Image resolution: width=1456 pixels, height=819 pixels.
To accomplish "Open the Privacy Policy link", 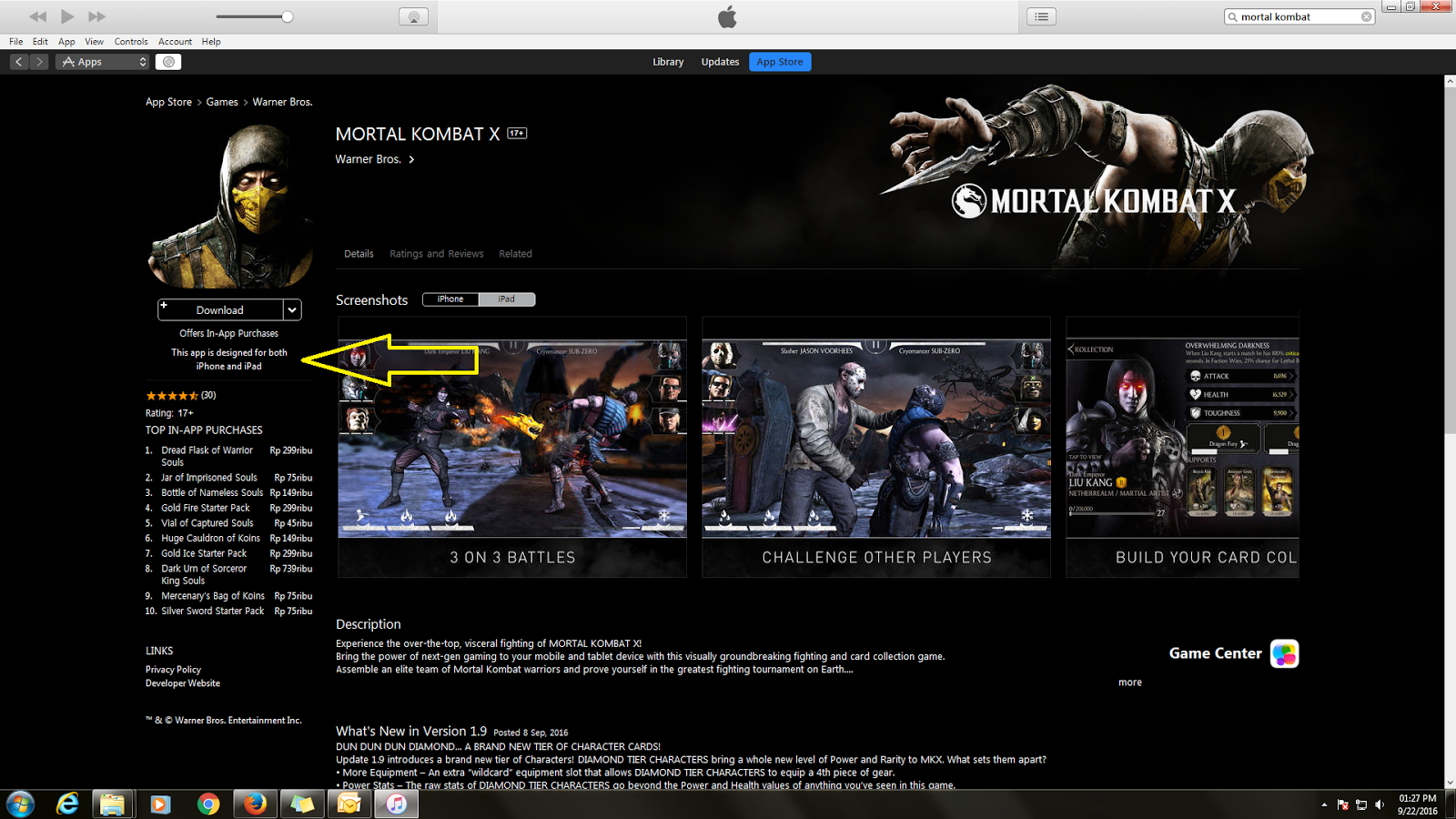I will 173,670.
